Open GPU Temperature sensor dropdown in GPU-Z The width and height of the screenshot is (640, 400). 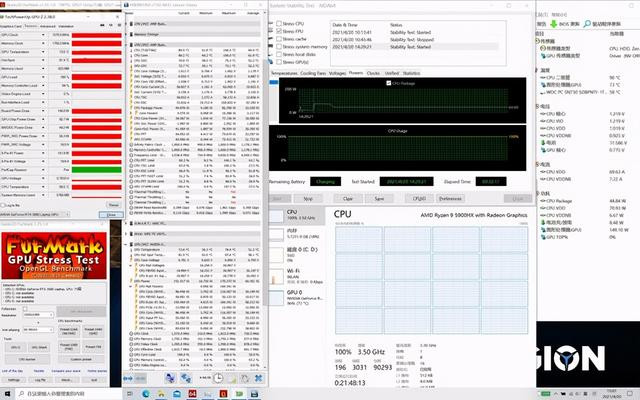(43, 52)
